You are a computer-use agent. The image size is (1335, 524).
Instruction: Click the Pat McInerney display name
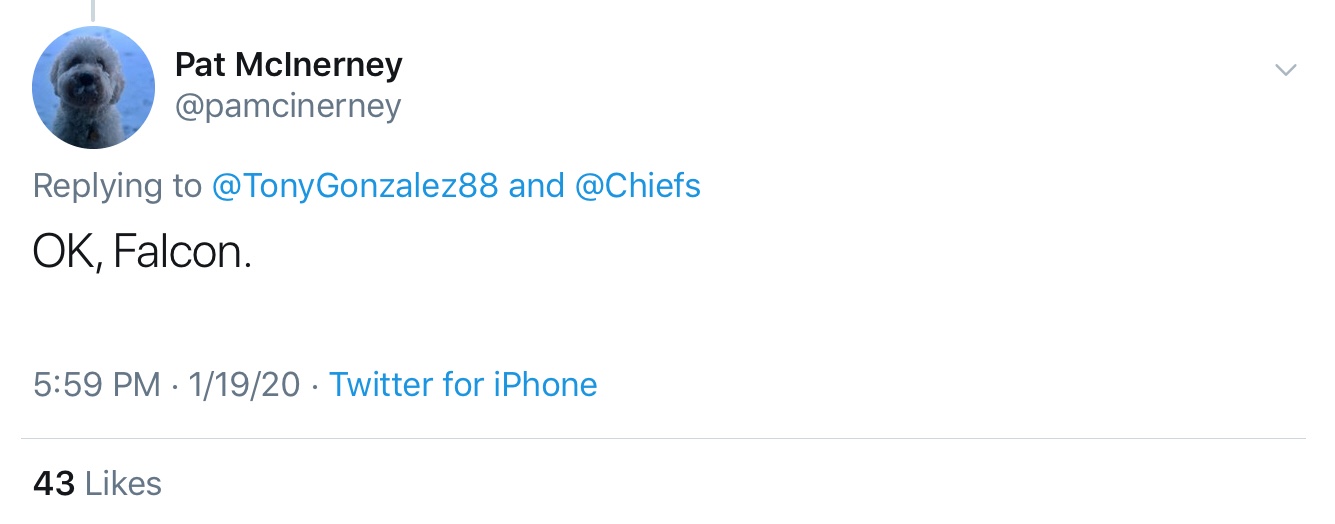coord(288,65)
